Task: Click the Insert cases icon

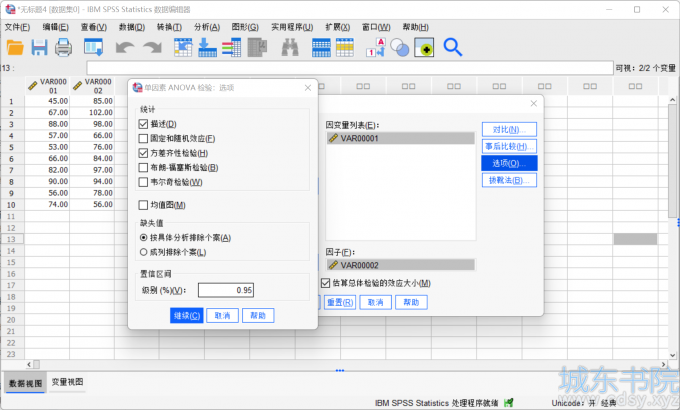Action: point(321,47)
